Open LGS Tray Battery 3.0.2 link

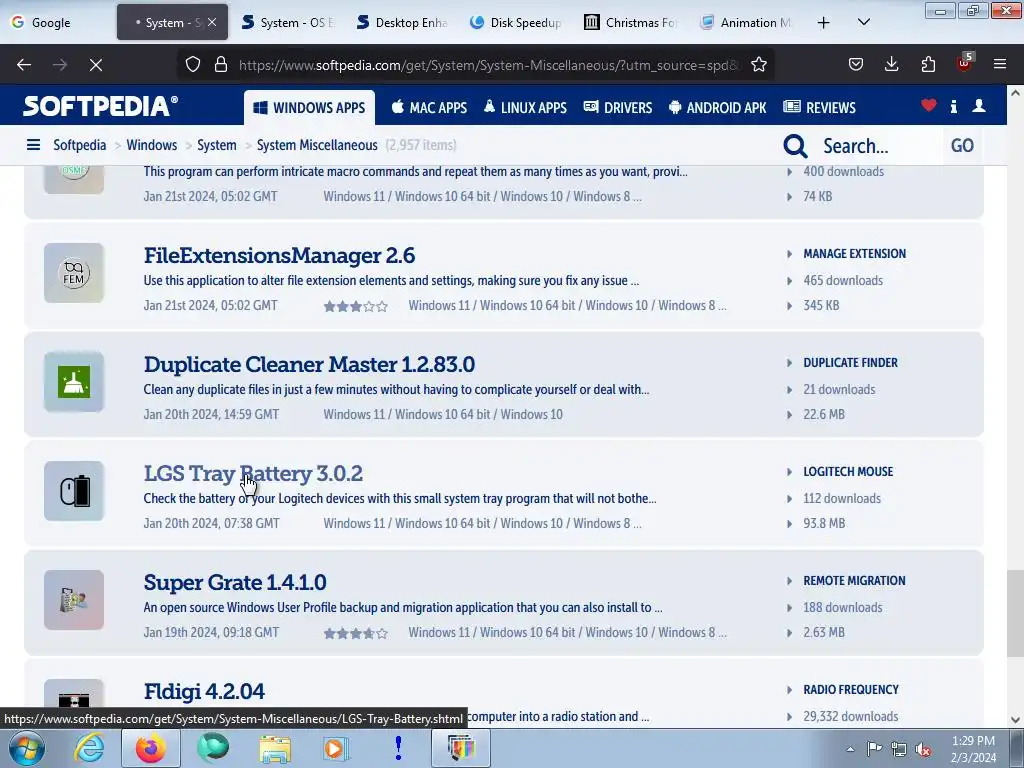tap(253, 473)
